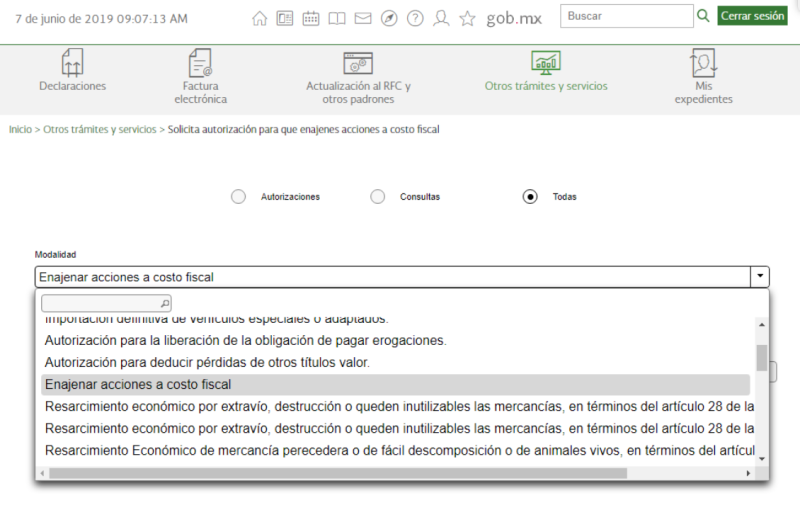Open the help question mark icon
800x510 pixels.
point(415,19)
